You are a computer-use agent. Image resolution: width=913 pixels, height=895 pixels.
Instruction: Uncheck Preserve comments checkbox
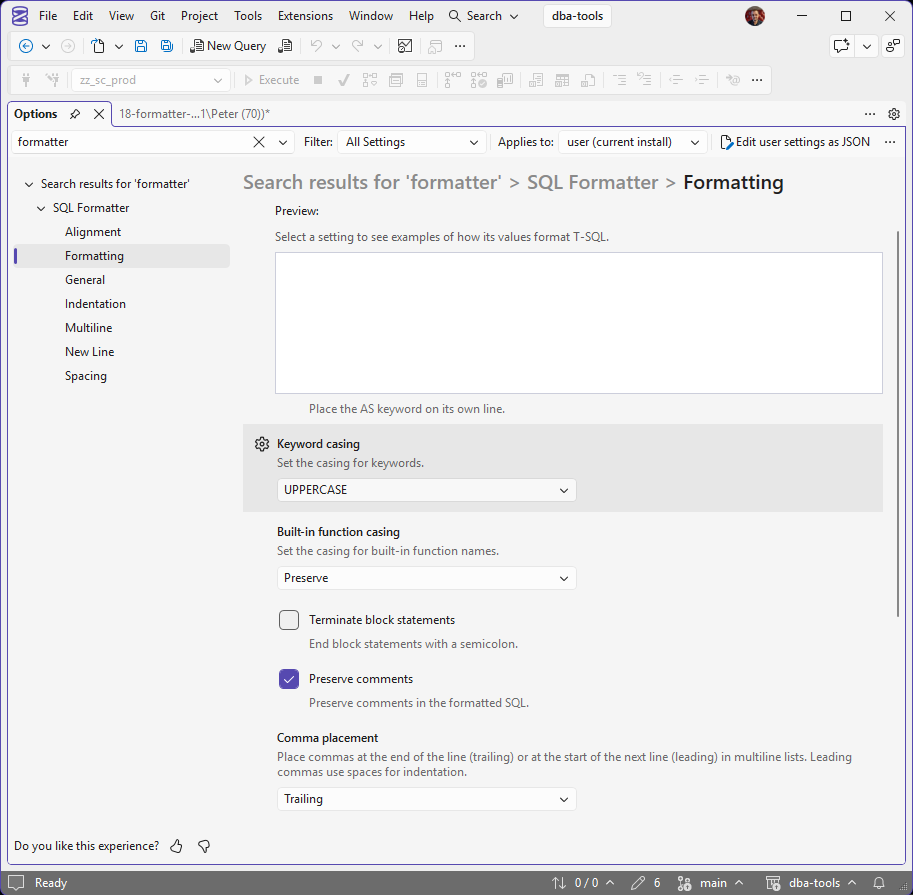click(x=289, y=679)
